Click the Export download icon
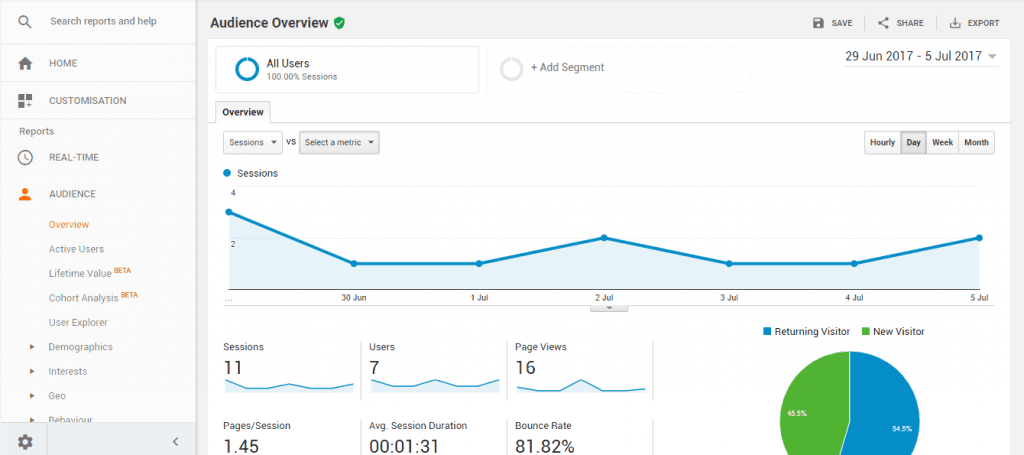Viewport: 1024px width, 455px height. 955,23
